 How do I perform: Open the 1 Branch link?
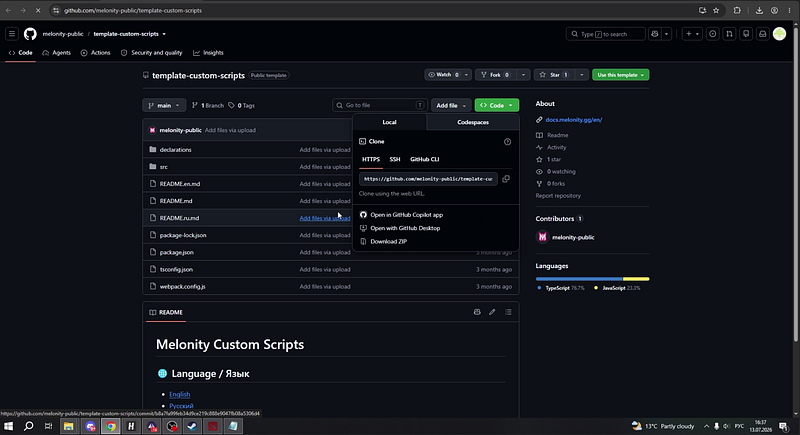(208, 106)
